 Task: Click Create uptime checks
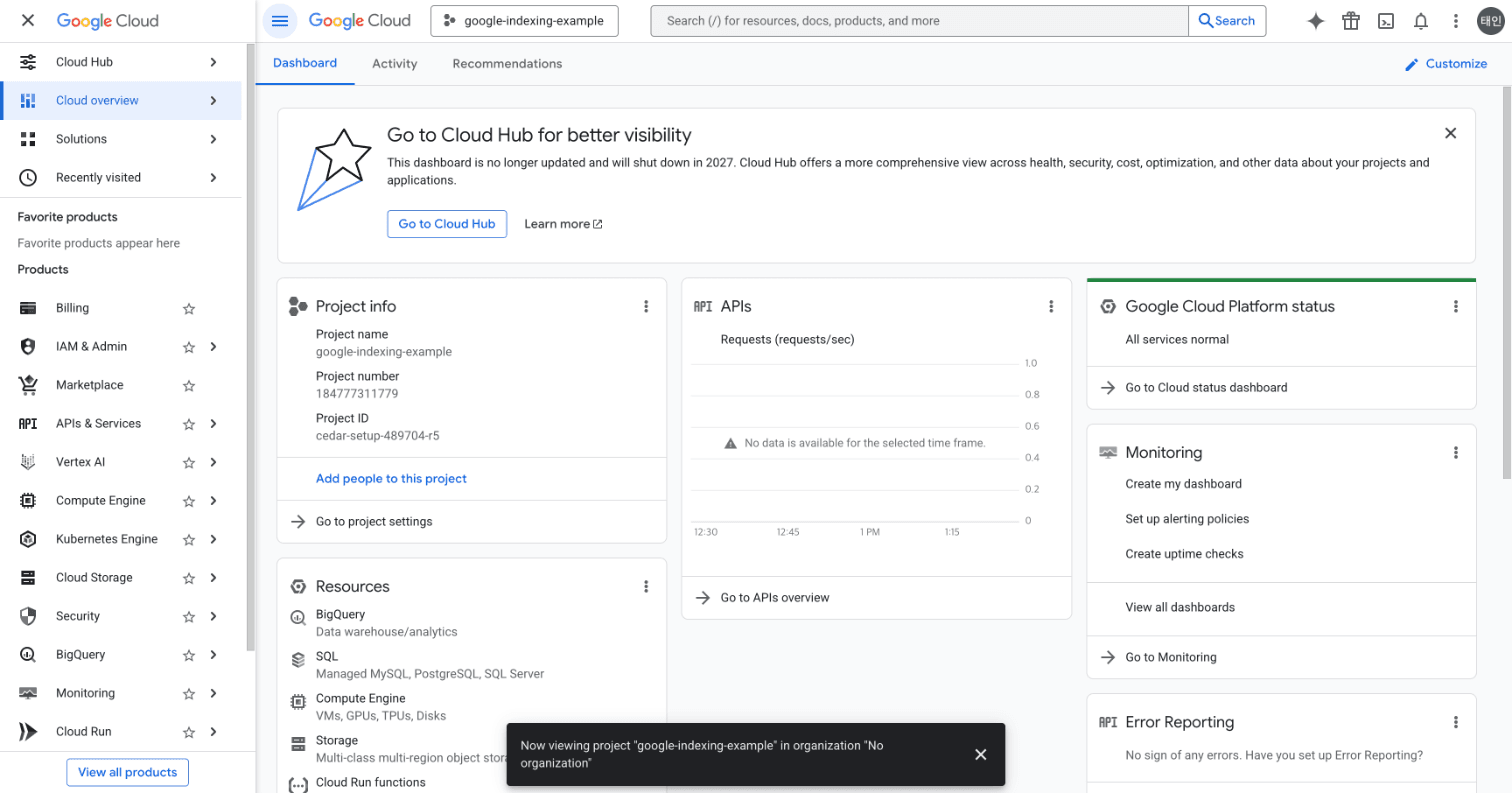[x=1184, y=554]
